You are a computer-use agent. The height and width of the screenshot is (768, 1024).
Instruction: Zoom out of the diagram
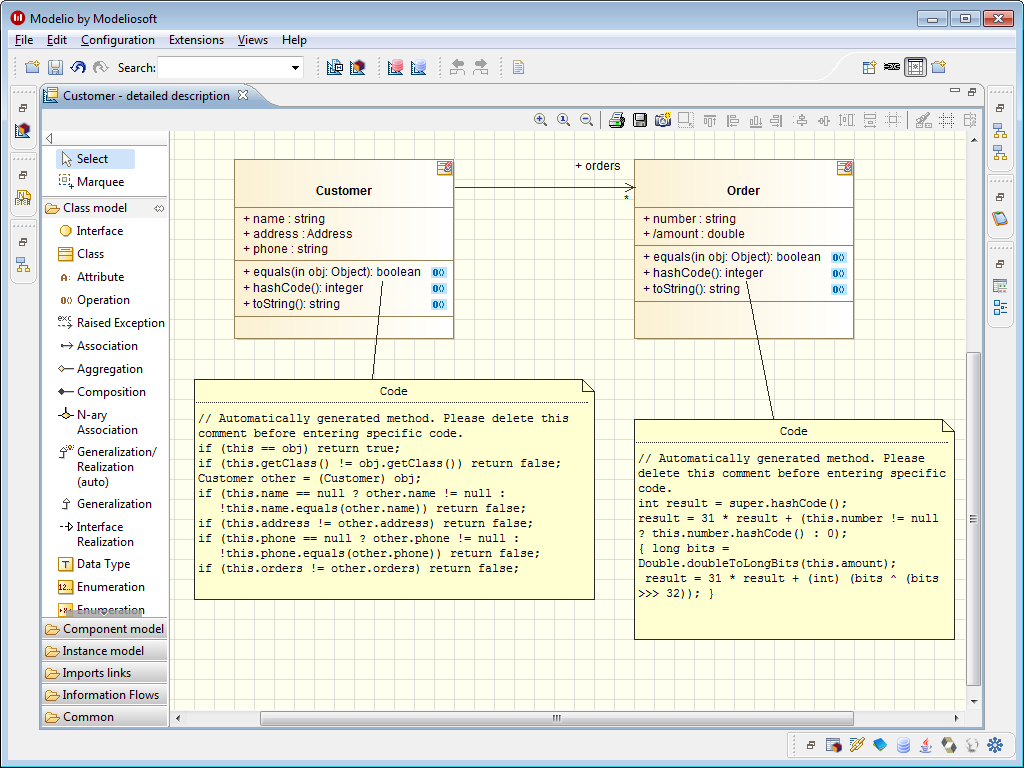click(586, 120)
